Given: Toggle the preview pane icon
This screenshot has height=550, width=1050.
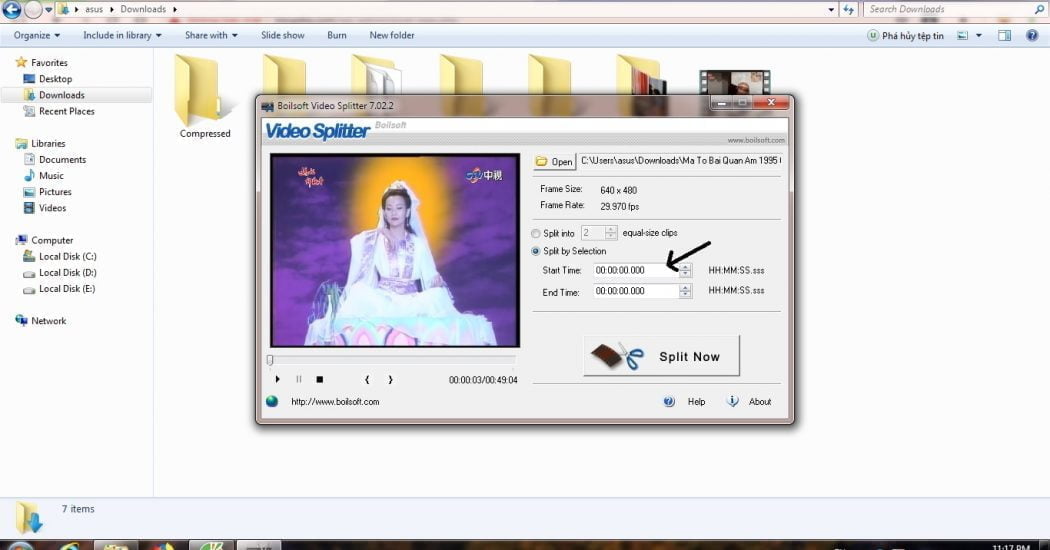Looking at the screenshot, I should (1004, 36).
